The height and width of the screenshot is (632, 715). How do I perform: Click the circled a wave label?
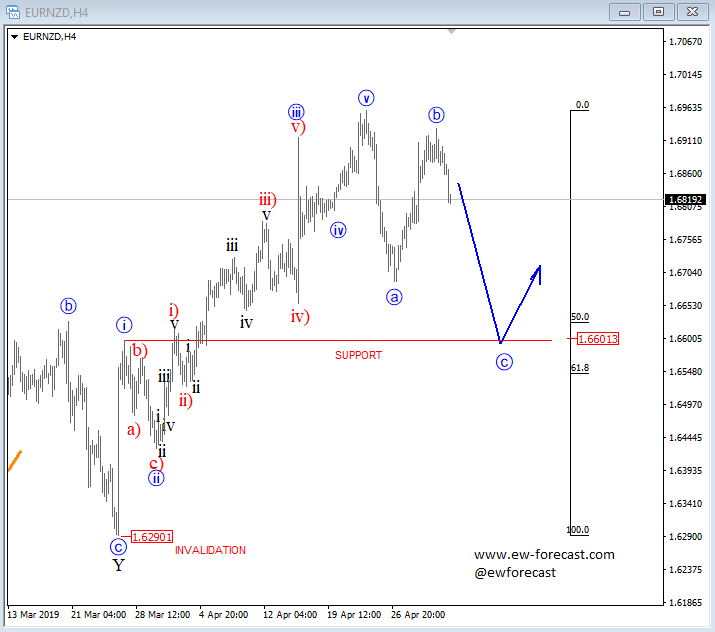[395, 296]
